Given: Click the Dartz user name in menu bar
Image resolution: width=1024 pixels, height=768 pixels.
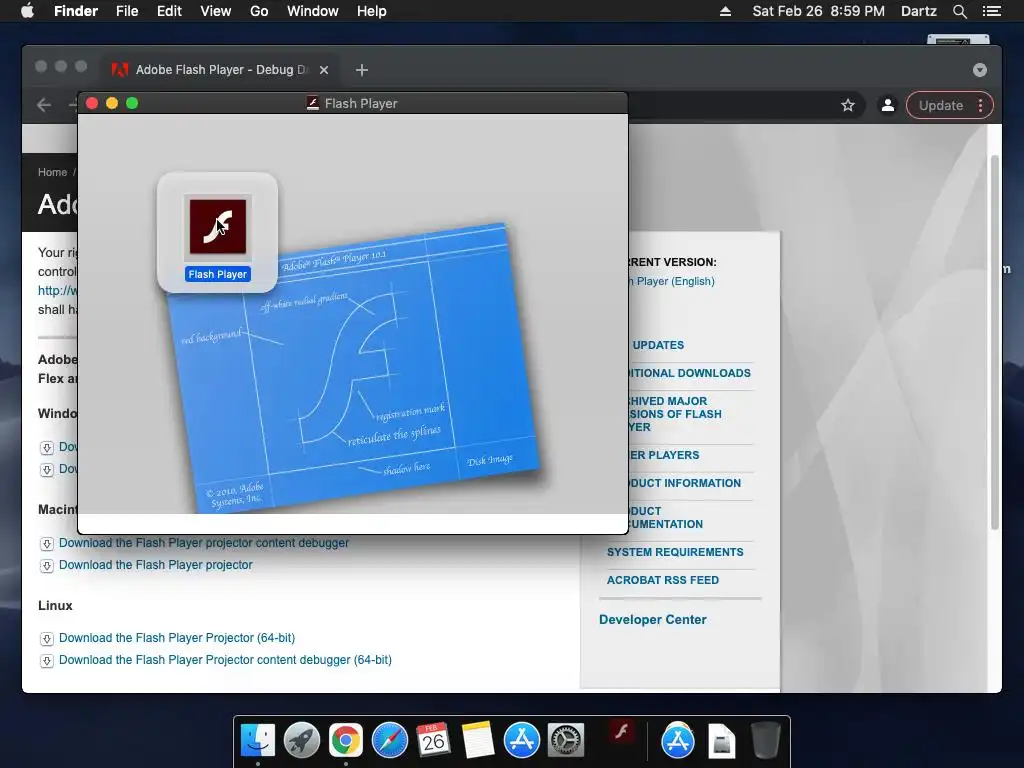Looking at the screenshot, I should coord(918,11).
